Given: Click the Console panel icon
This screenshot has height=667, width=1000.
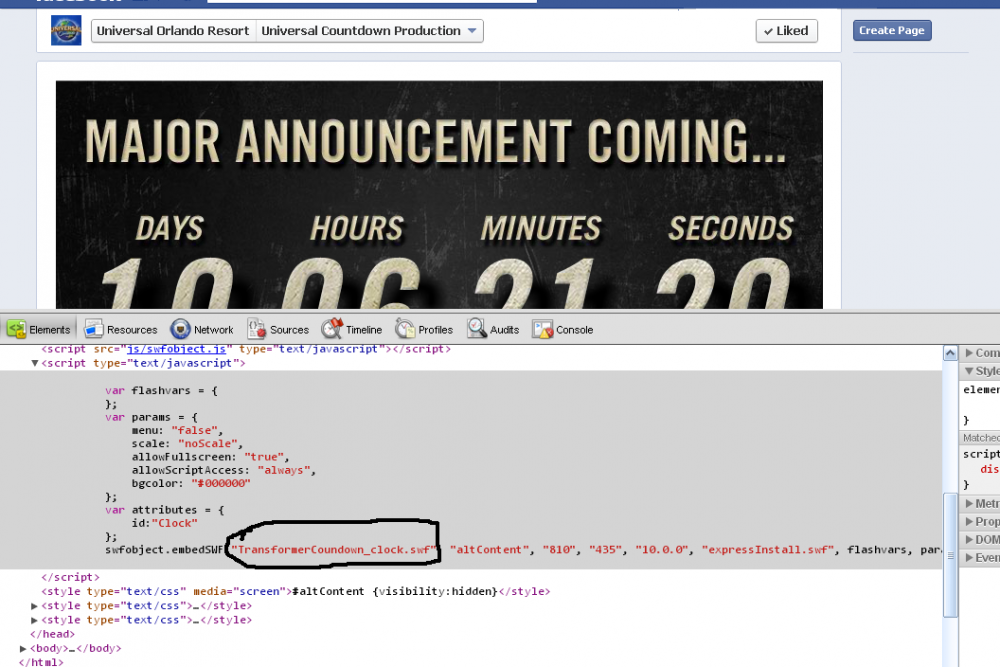Looking at the screenshot, I should click(x=542, y=329).
